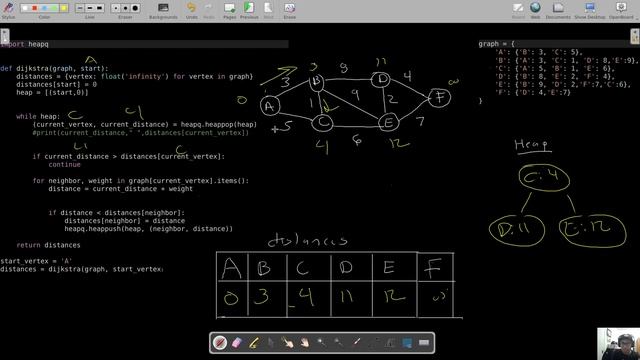This screenshot has height=360, width=640.
Task: Expand the right side panel handle
Action: [635, 36]
